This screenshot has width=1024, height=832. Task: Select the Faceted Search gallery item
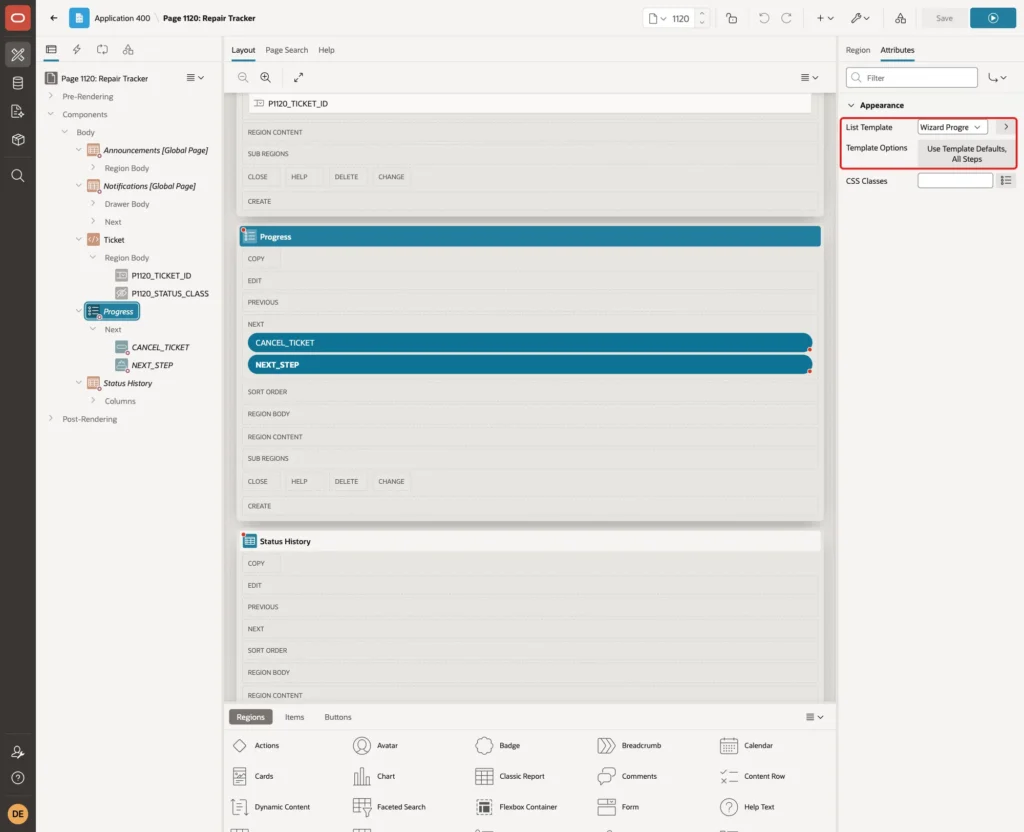coord(389,807)
